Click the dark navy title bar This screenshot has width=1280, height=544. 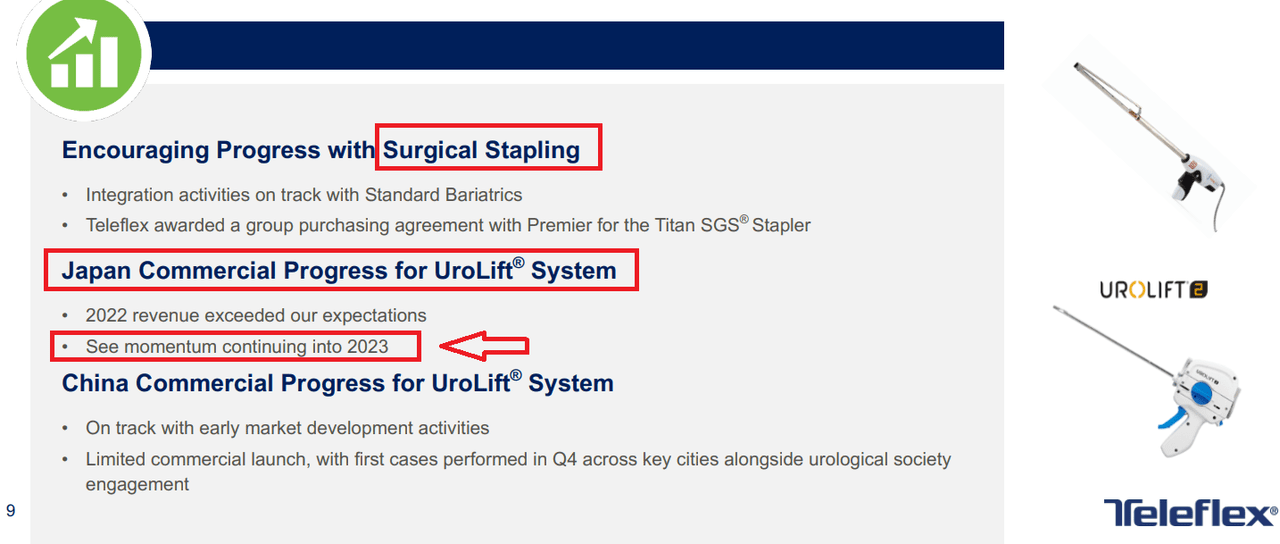(x=580, y=46)
